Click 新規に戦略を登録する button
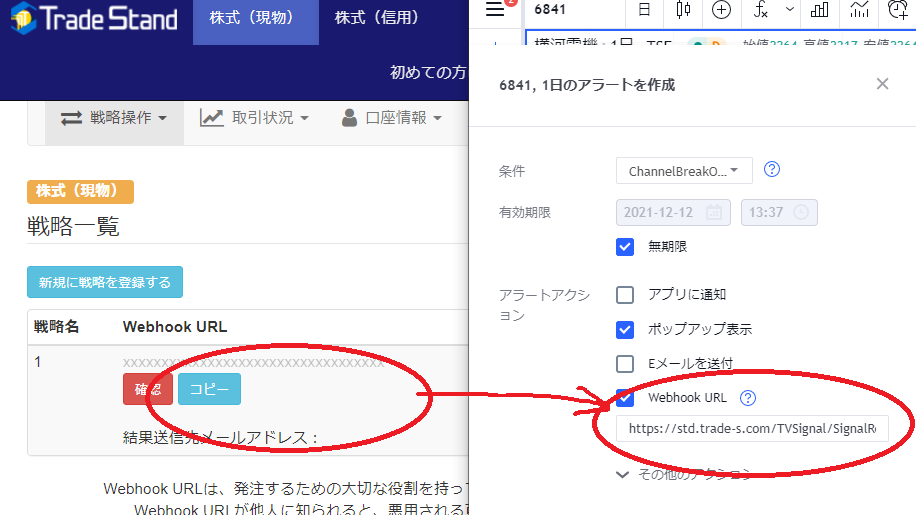The image size is (916, 515). click(105, 282)
